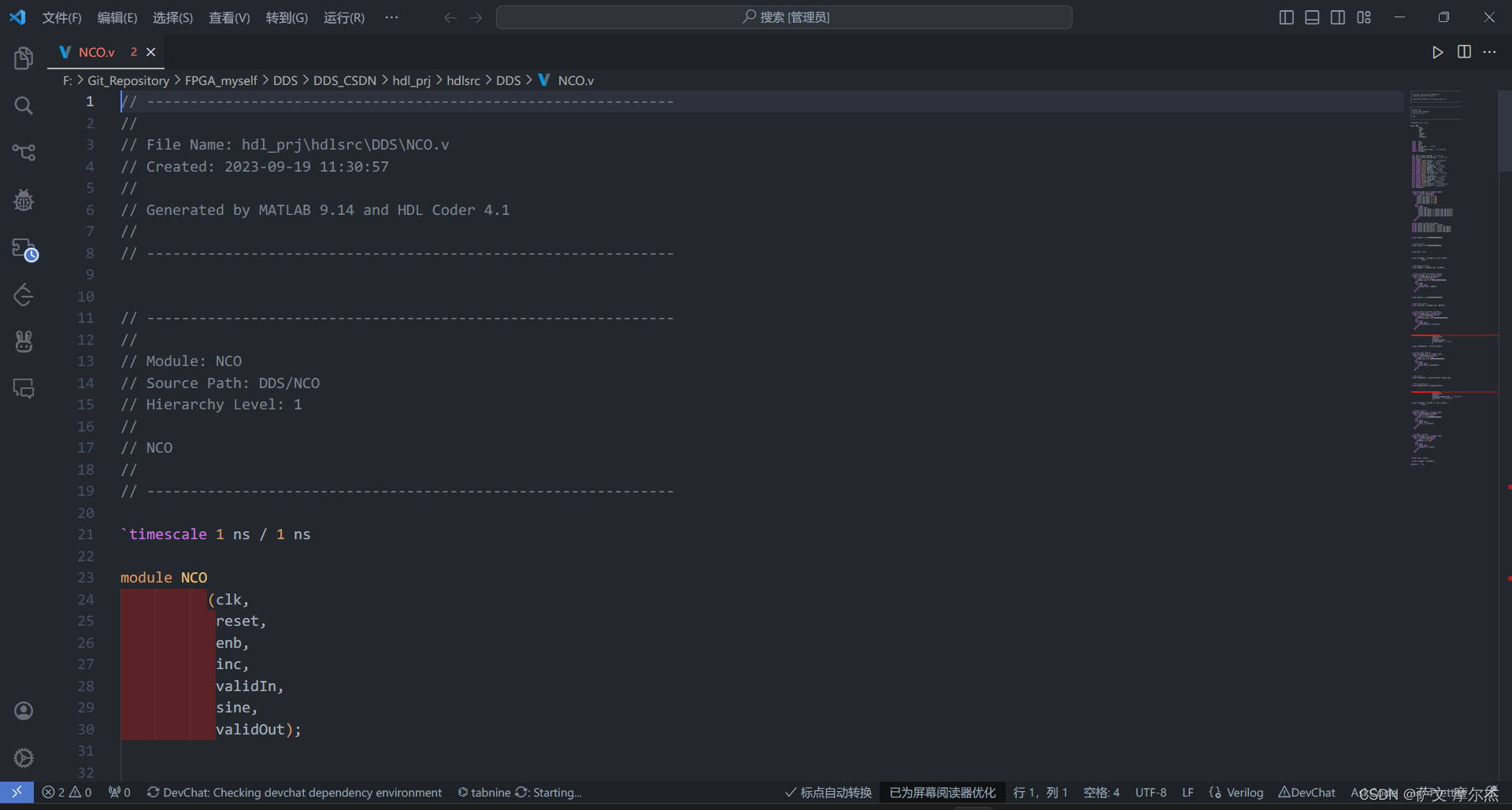The image size is (1512, 810).
Task: Expand breadcrumb FPGA_myself
Action: pyautogui.click(x=221, y=80)
